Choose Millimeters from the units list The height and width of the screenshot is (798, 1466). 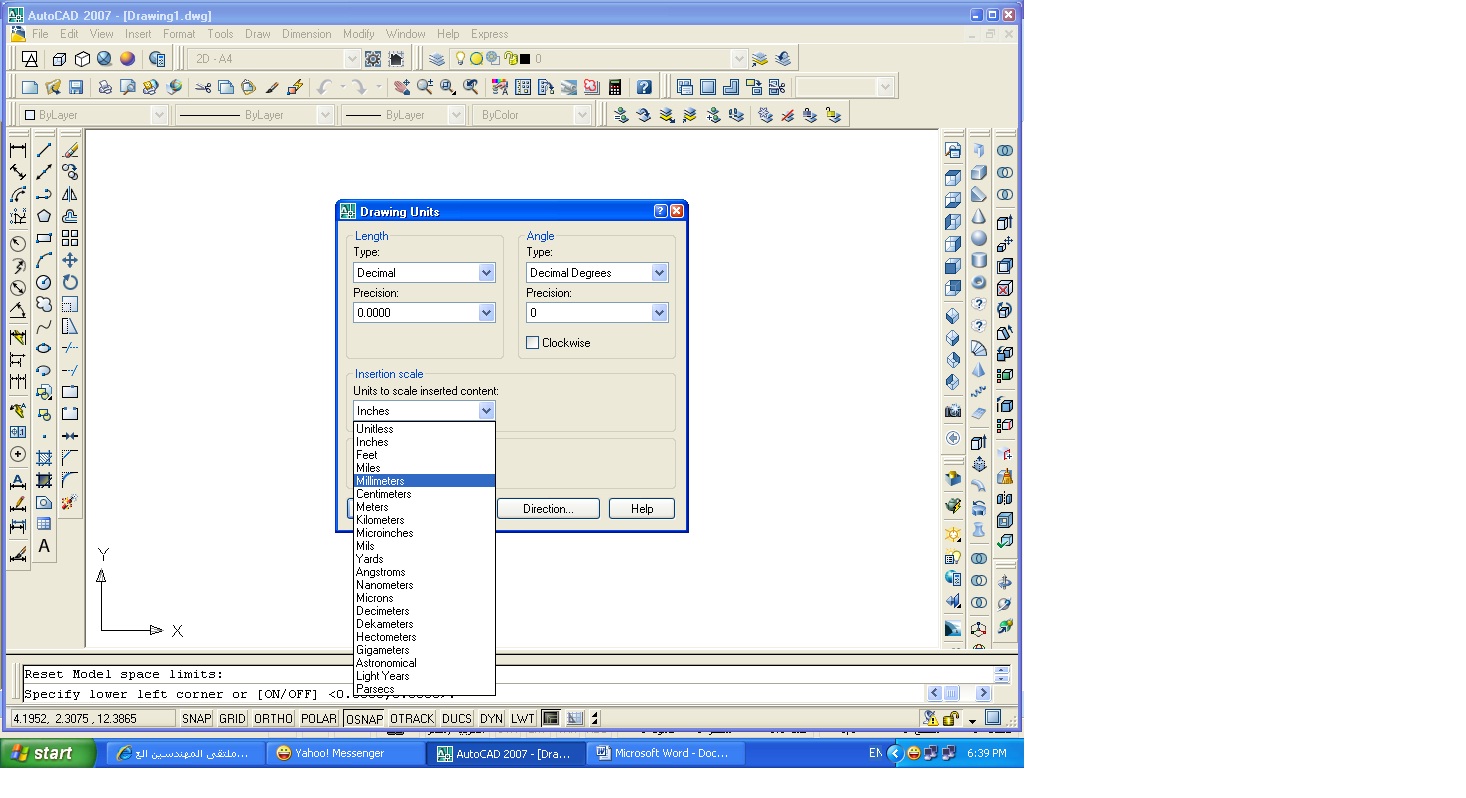point(424,481)
